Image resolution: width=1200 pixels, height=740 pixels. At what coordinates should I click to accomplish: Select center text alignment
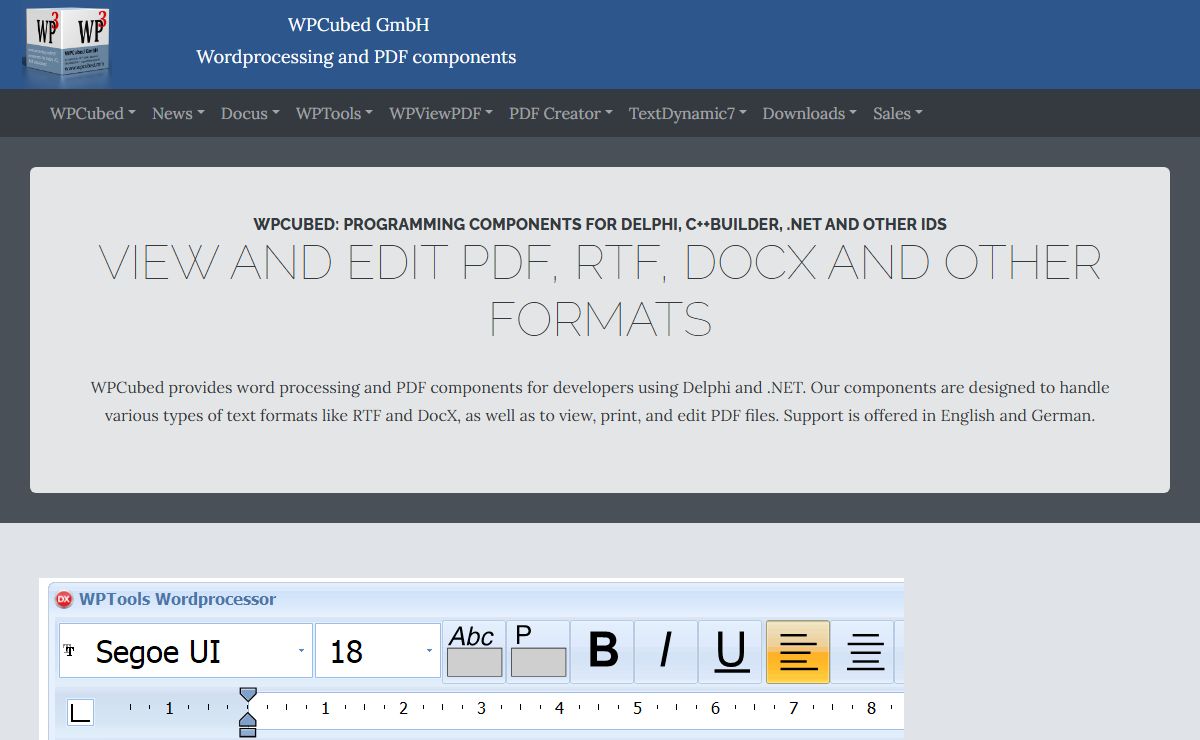click(x=863, y=652)
